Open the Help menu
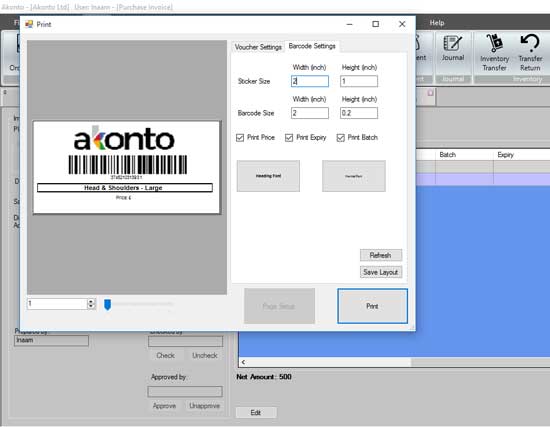 click(x=437, y=23)
